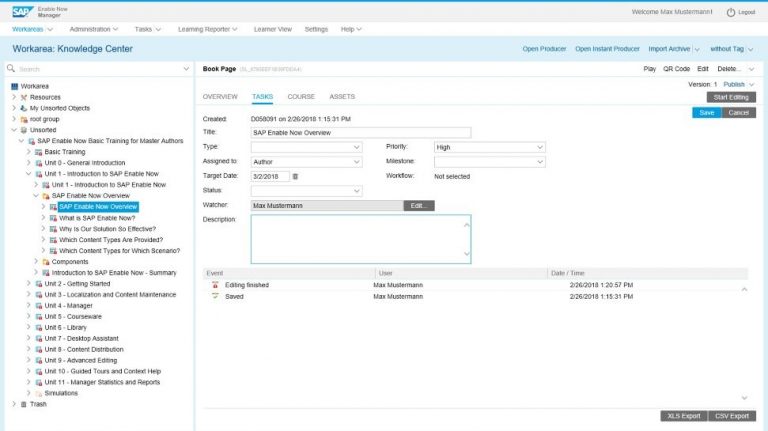The image size is (768, 431).
Task: Open the Status dropdown
Action: (x=306, y=190)
